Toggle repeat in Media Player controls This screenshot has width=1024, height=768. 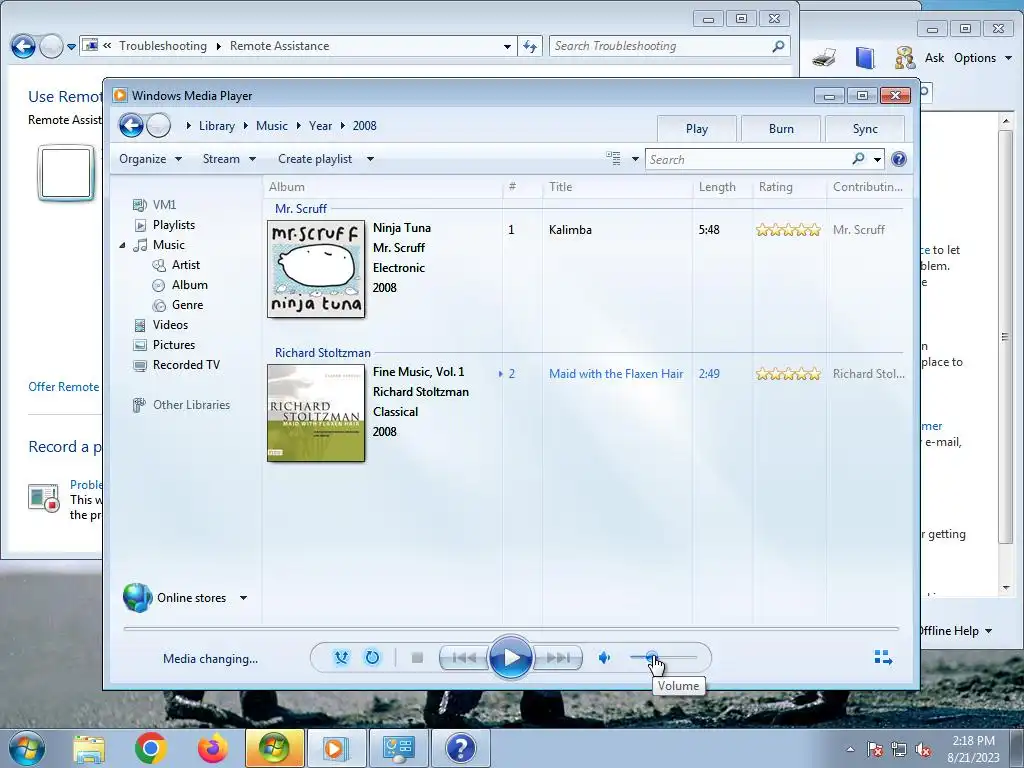tap(372, 658)
